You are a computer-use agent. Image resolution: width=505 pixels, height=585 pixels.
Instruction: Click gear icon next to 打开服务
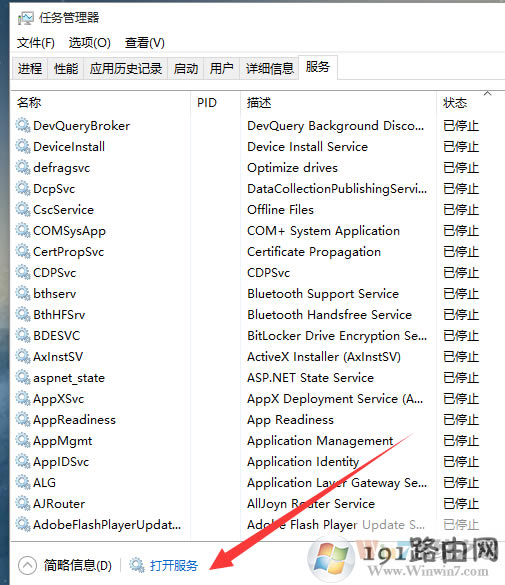(x=137, y=565)
